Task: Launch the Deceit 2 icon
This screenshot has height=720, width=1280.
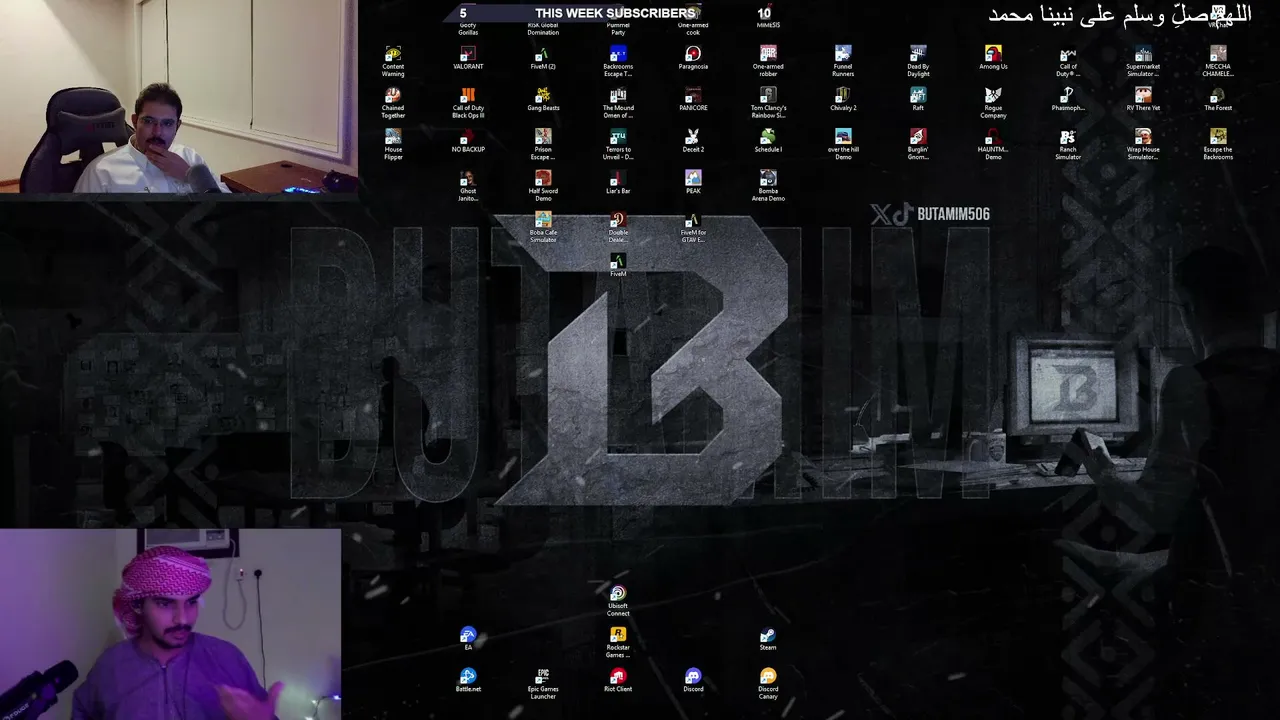Action: (693, 141)
